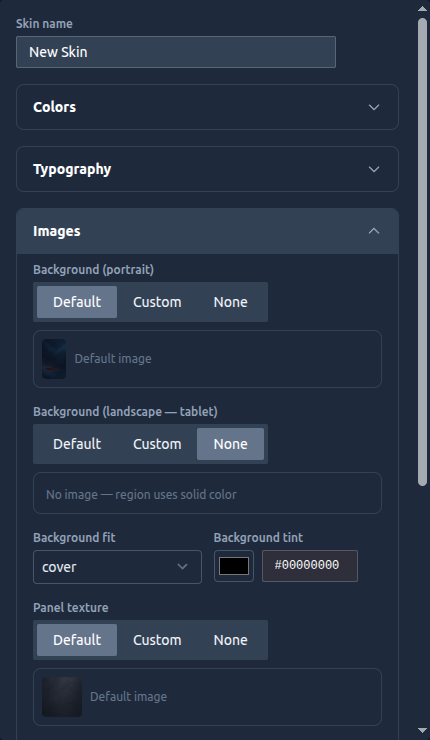The height and width of the screenshot is (740, 430).
Task: Expand the Typography section
Action: tap(207, 169)
